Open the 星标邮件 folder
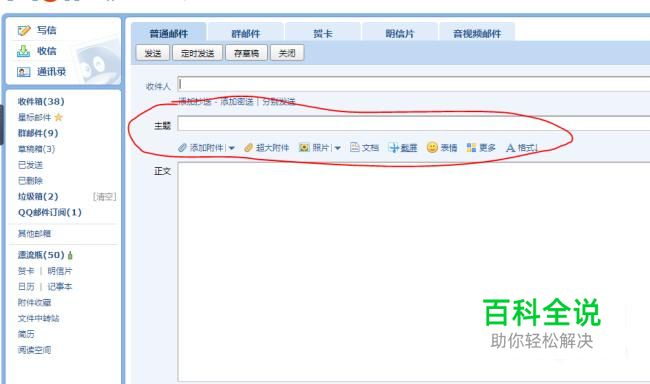650x384 pixels. [34, 117]
